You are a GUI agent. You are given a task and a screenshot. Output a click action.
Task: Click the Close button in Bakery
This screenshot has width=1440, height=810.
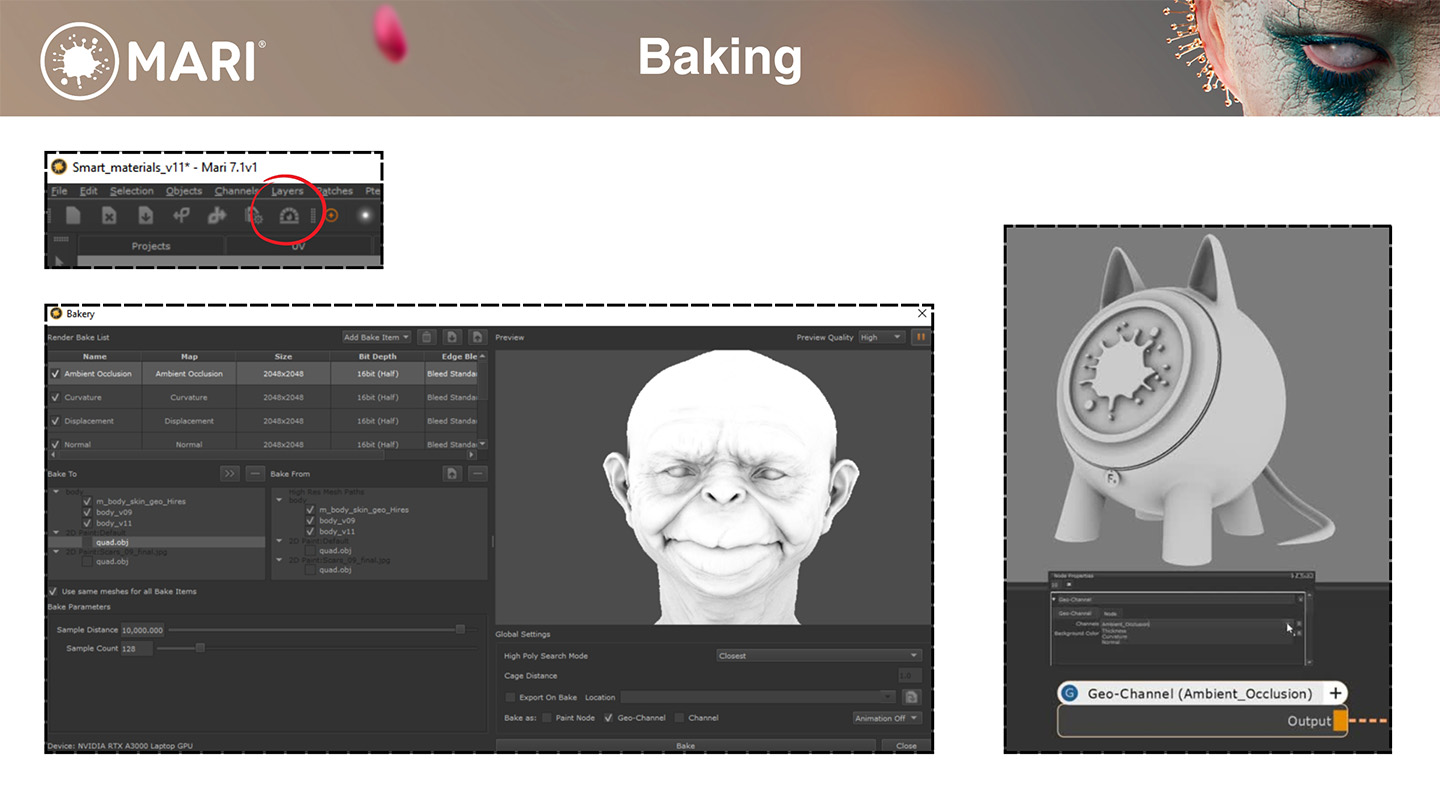906,746
